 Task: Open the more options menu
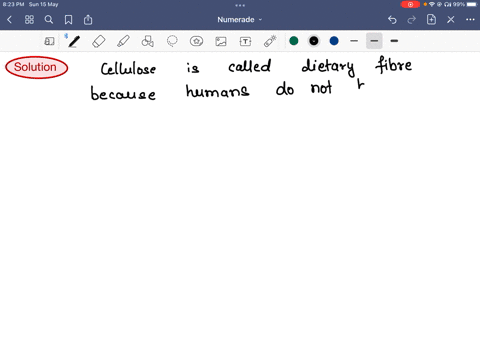470,20
